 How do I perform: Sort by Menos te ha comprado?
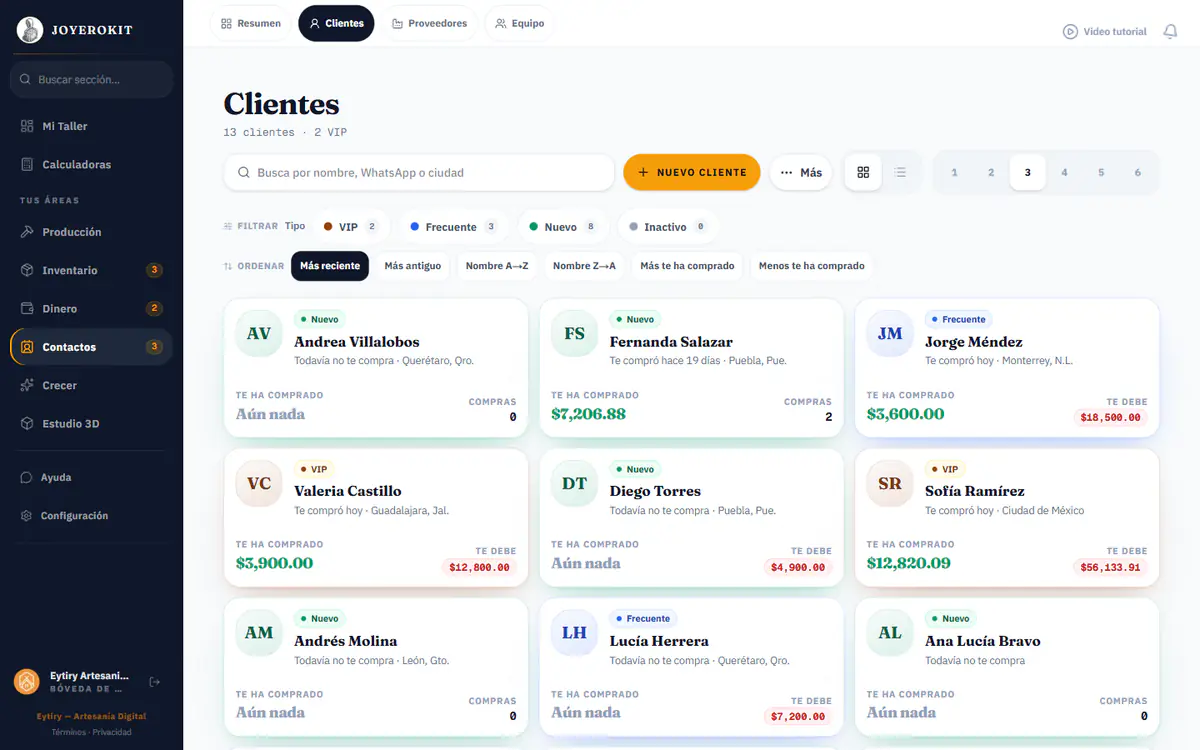tap(812, 266)
